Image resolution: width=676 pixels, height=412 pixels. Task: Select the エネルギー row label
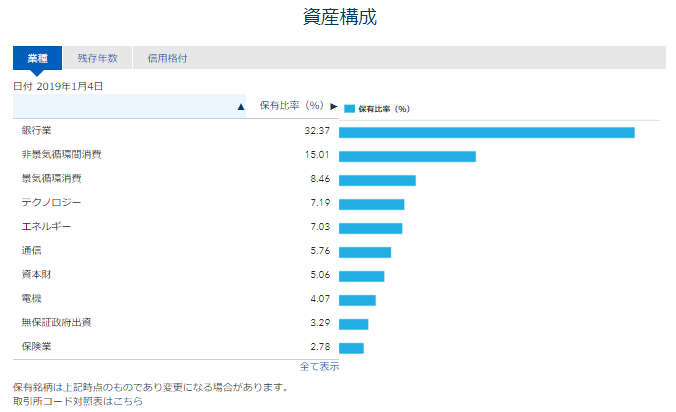pyautogui.click(x=47, y=227)
